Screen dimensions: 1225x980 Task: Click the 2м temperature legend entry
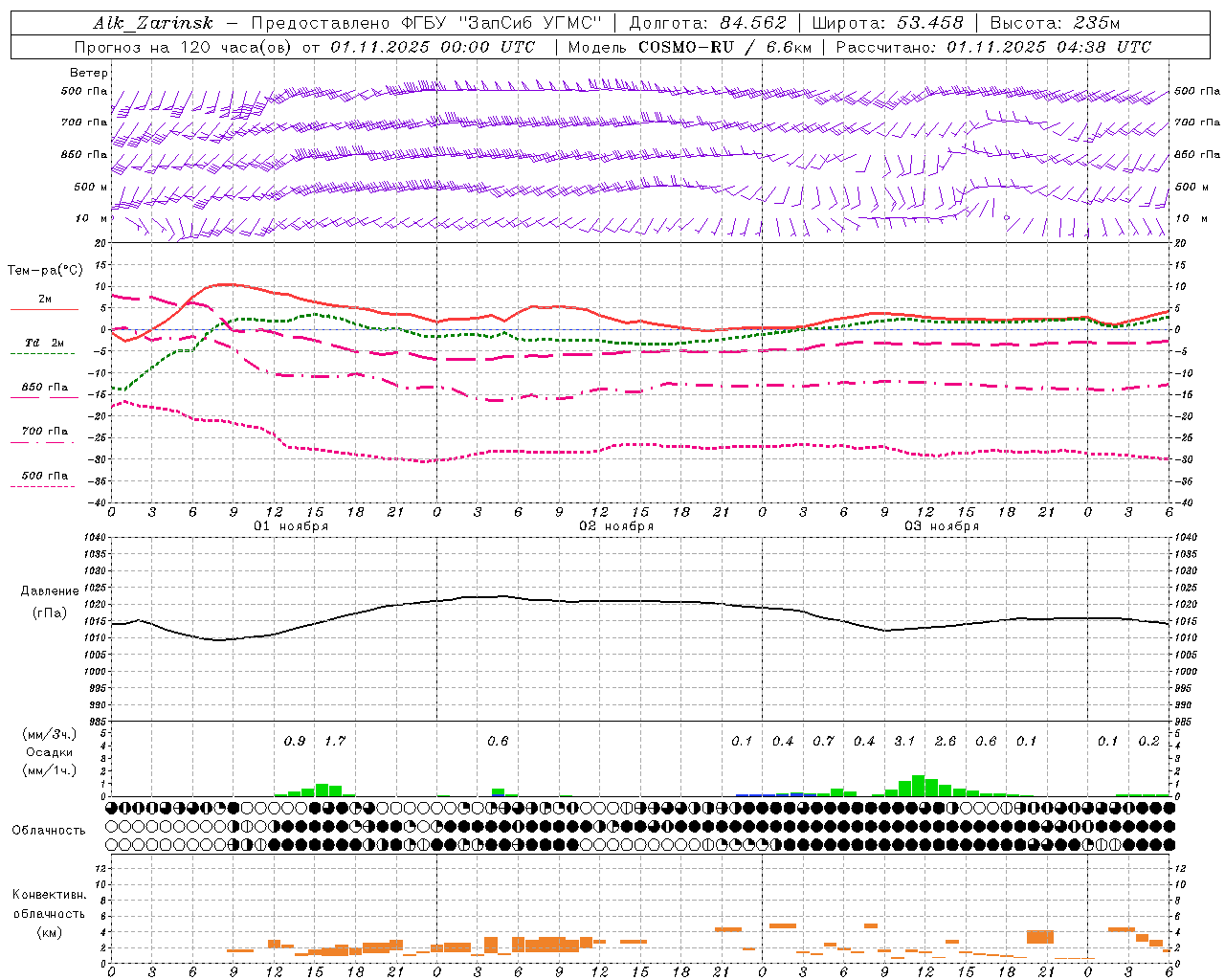click(45, 300)
